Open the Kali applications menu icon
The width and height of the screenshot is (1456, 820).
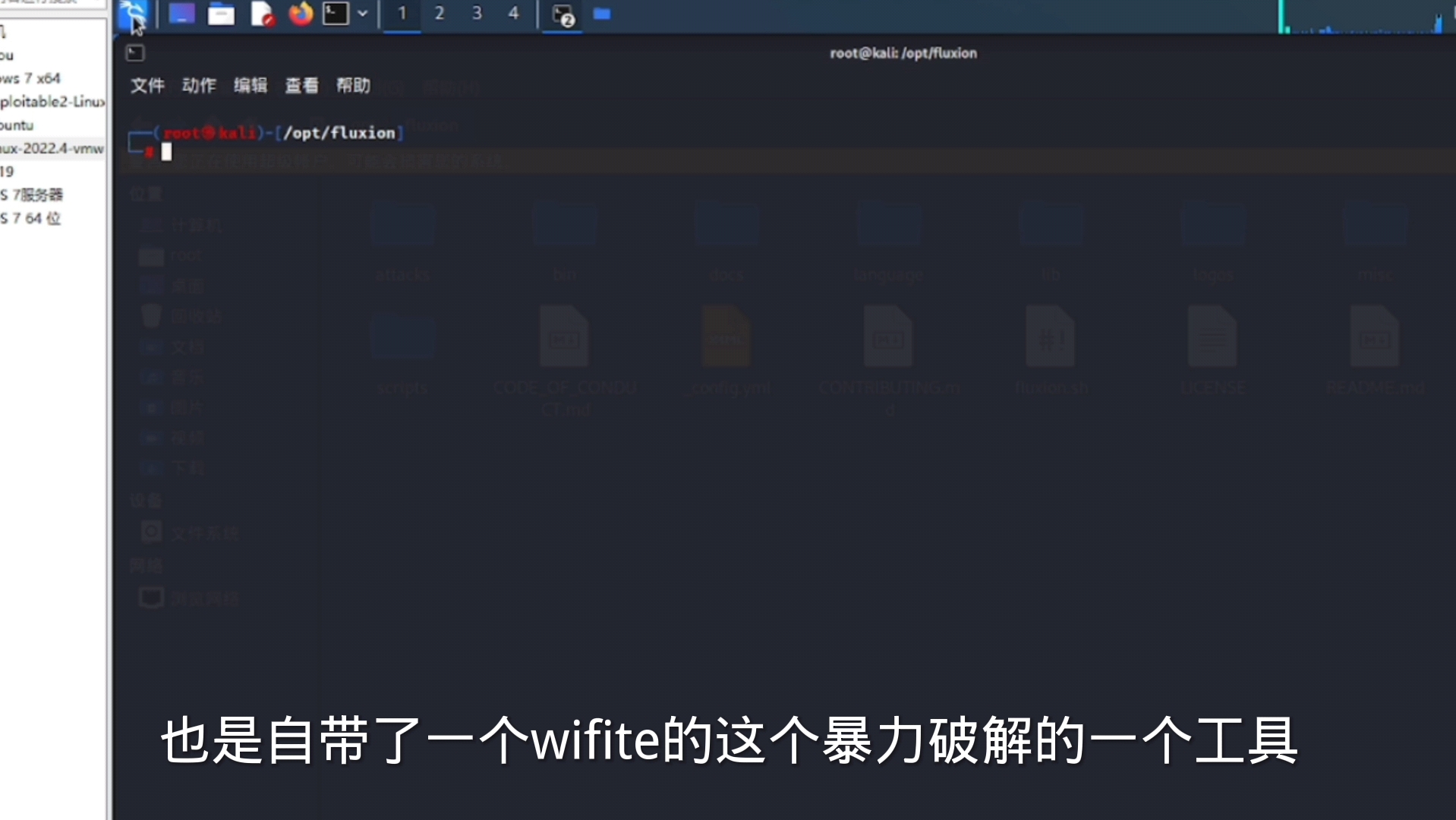pyautogui.click(x=134, y=14)
